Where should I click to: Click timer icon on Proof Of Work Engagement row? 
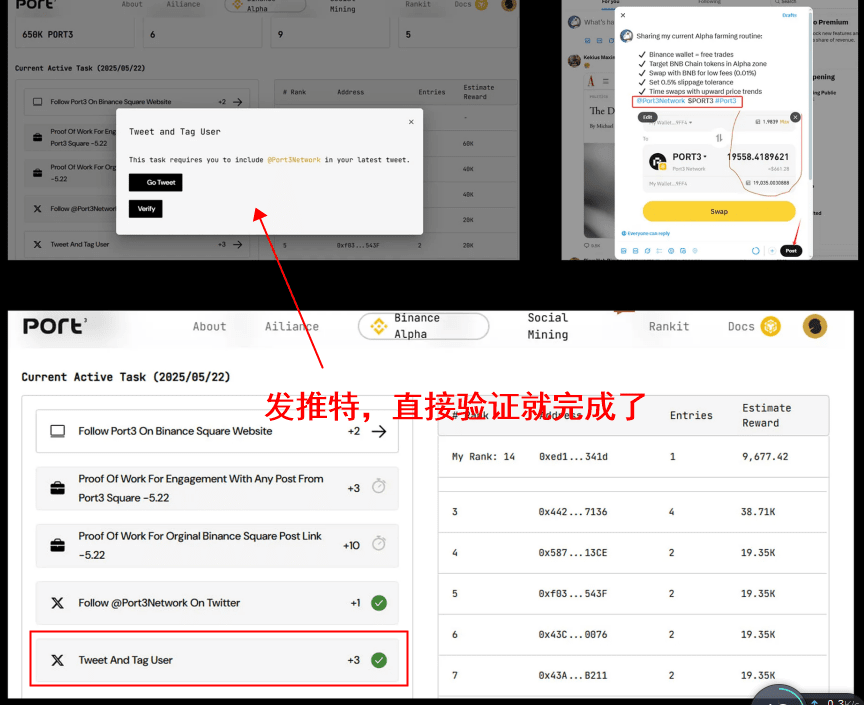(379, 486)
